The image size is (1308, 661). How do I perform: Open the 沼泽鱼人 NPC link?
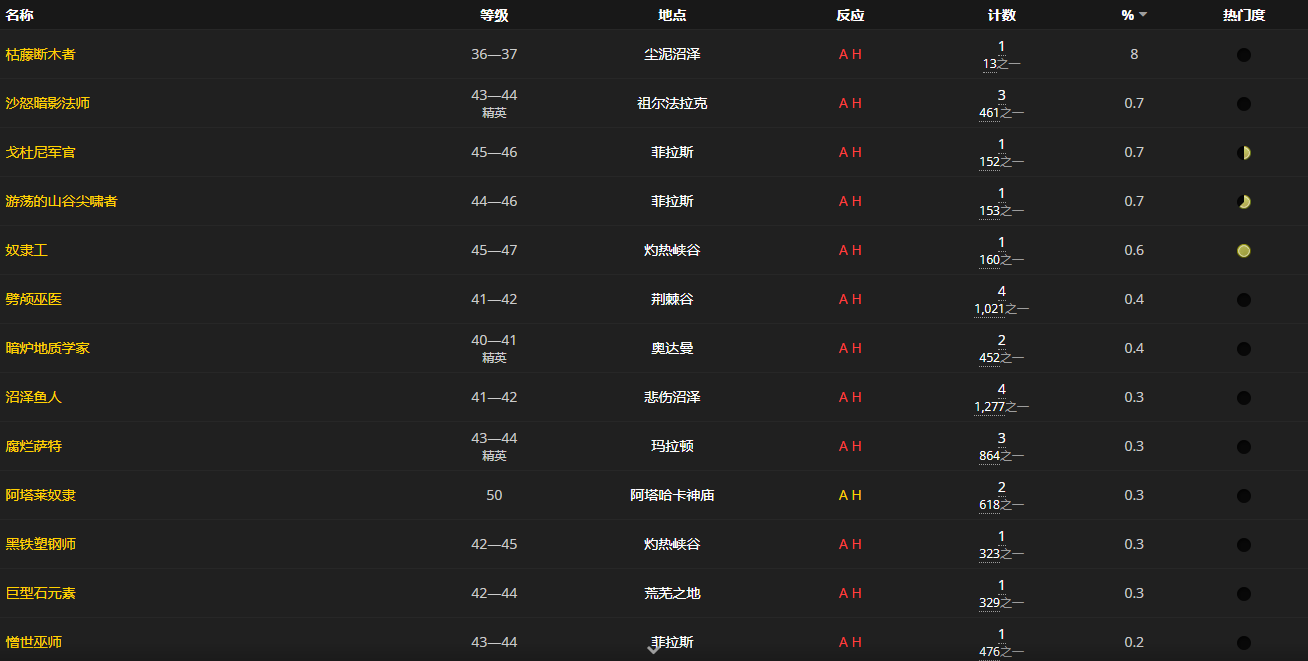point(33,397)
